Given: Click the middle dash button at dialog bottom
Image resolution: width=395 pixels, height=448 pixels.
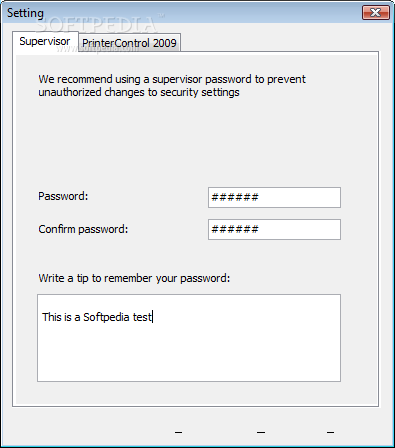Looking at the screenshot, I should [x=261, y=433].
